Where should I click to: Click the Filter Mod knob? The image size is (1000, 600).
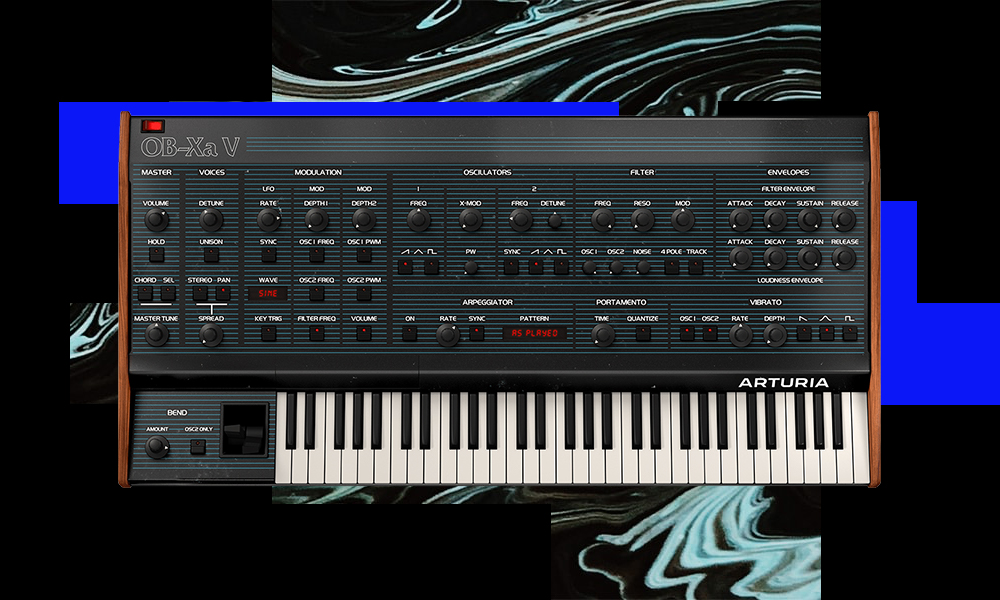coord(682,220)
